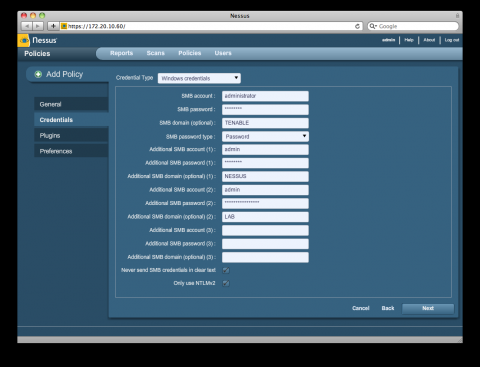
Task: Click the site favicon in the address bar
Action: tap(64, 26)
